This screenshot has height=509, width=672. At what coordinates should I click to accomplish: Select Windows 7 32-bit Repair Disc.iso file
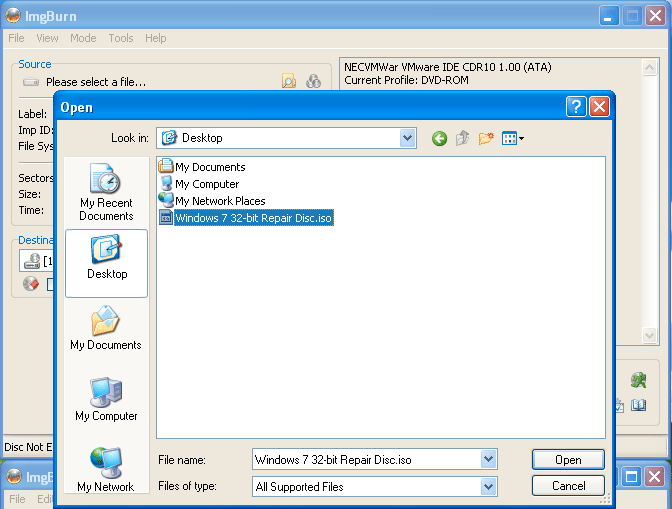click(x=246, y=218)
